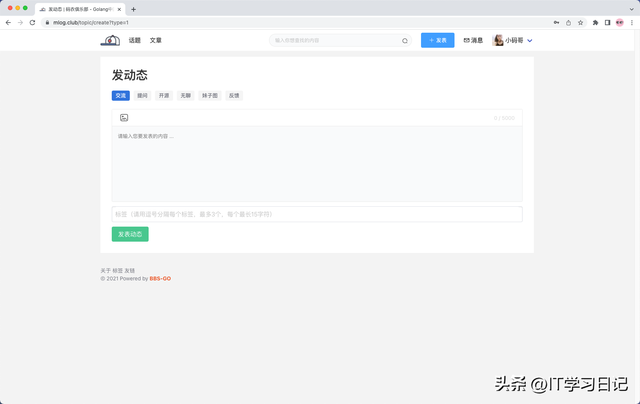The height and width of the screenshot is (404, 640).
Task: Open the browser extensions puzzle icon
Action: tap(596, 22)
